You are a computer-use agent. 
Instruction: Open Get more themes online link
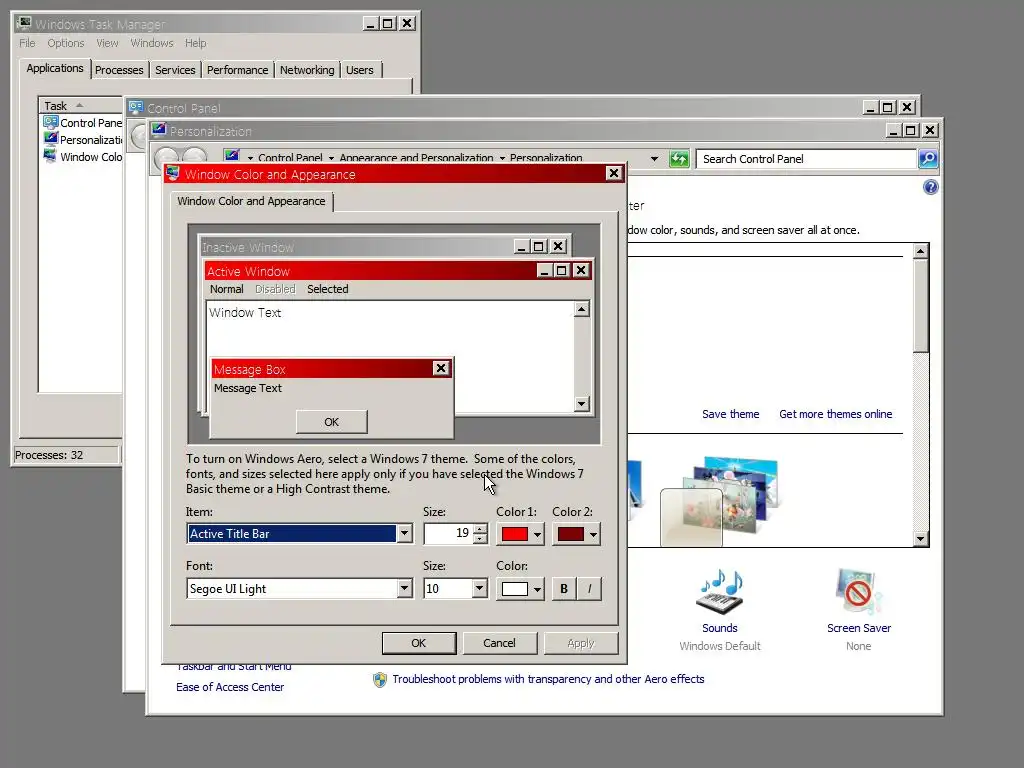point(835,414)
